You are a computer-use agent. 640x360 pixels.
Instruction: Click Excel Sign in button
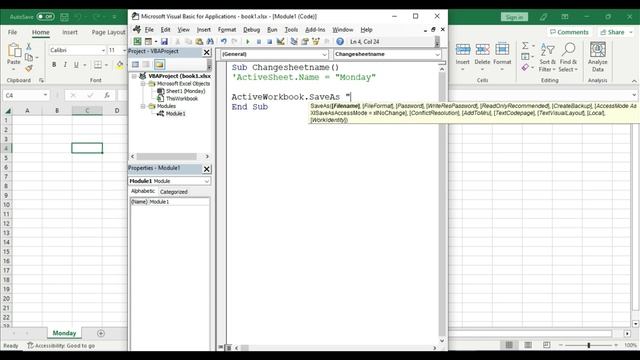514,17
